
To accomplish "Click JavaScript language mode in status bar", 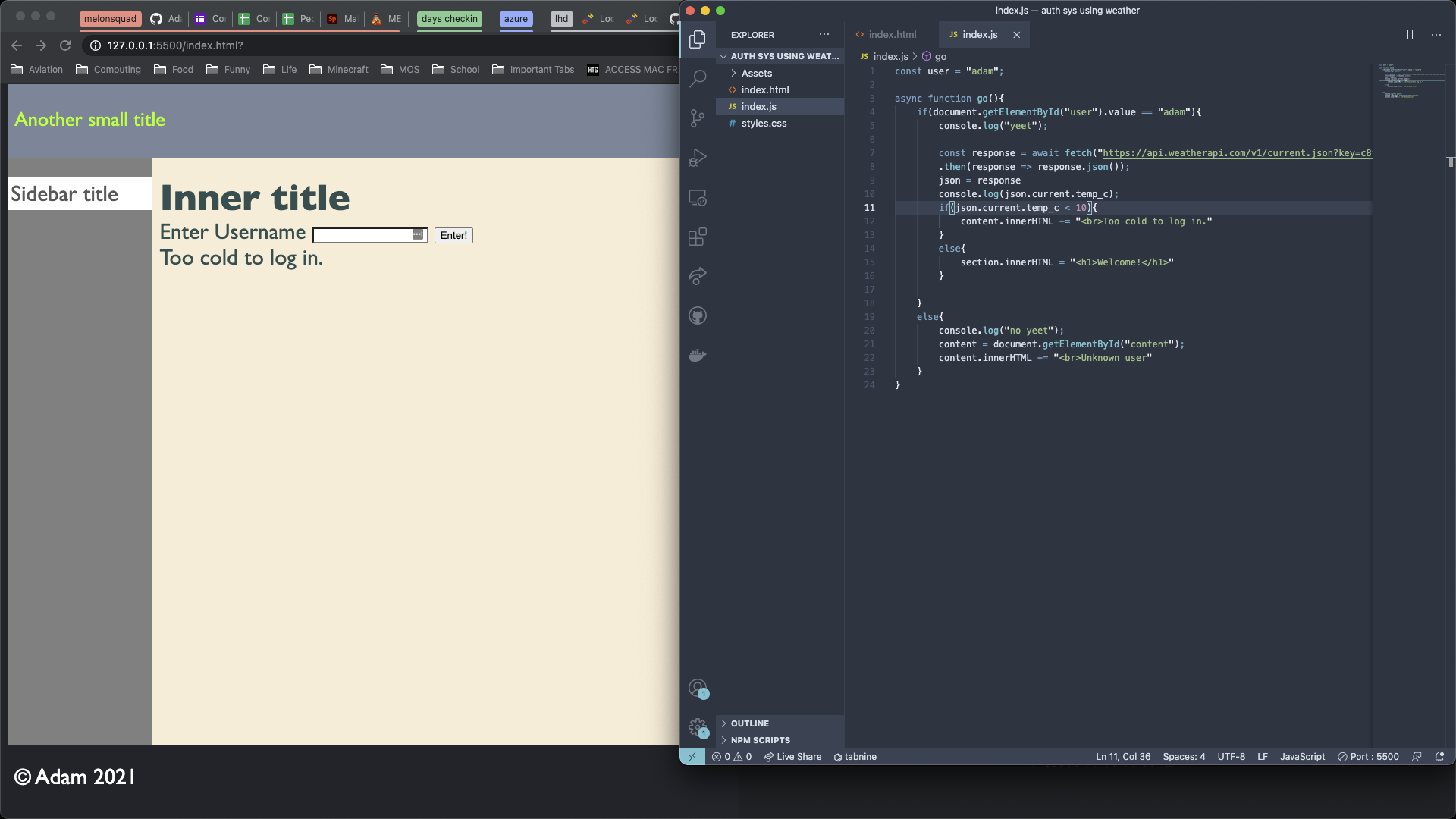I will pos(1302,756).
